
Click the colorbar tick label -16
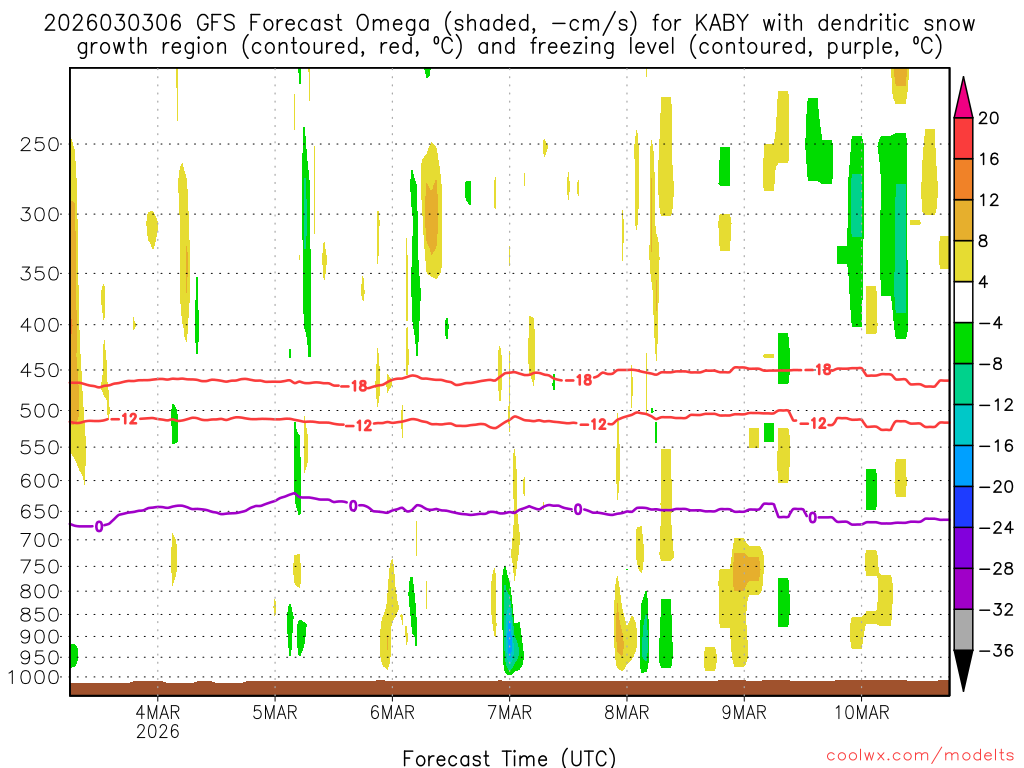(996, 446)
